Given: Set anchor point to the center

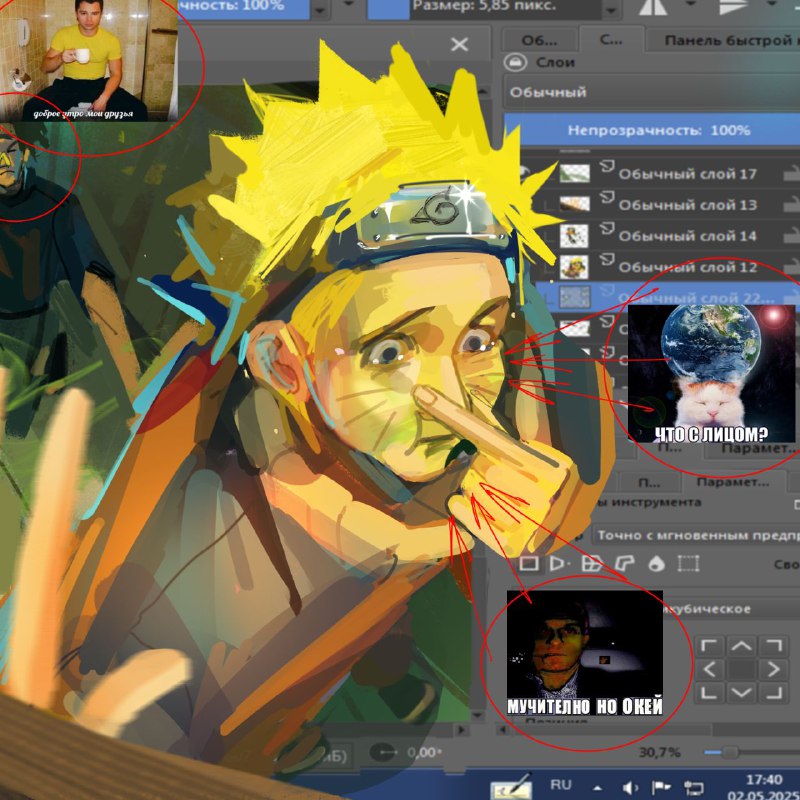Looking at the screenshot, I should point(741,669).
